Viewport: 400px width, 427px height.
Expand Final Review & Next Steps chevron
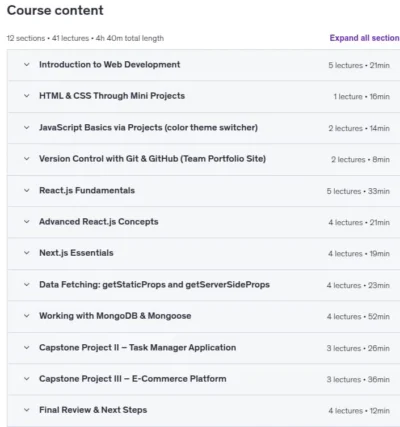(x=27, y=410)
